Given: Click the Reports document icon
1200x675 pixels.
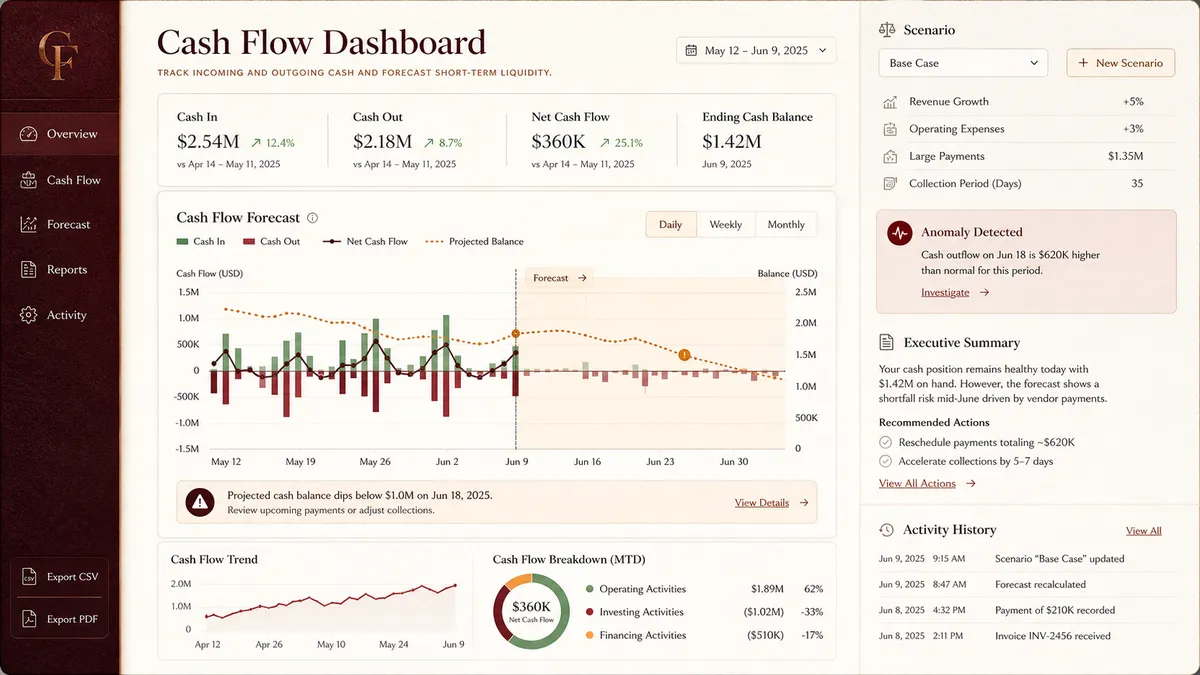Looking at the screenshot, I should point(28,270).
